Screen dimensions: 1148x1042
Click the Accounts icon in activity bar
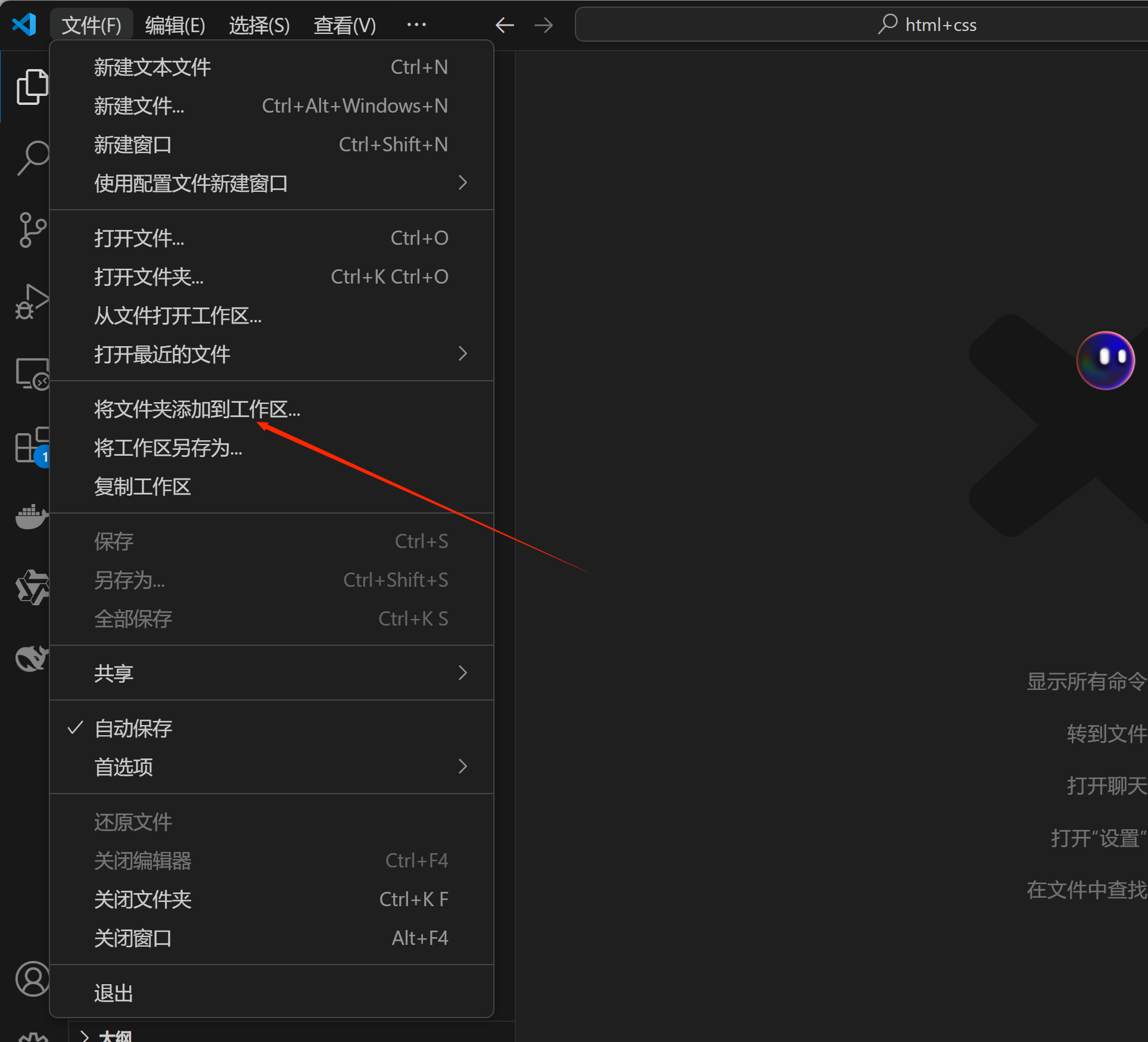pyautogui.click(x=32, y=979)
